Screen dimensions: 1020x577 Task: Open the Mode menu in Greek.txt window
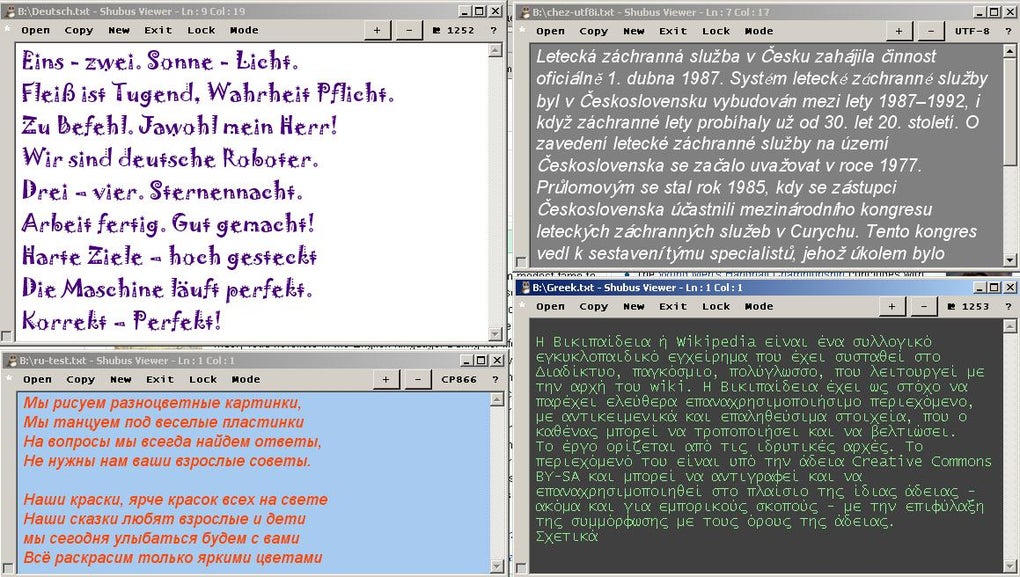tap(759, 306)
